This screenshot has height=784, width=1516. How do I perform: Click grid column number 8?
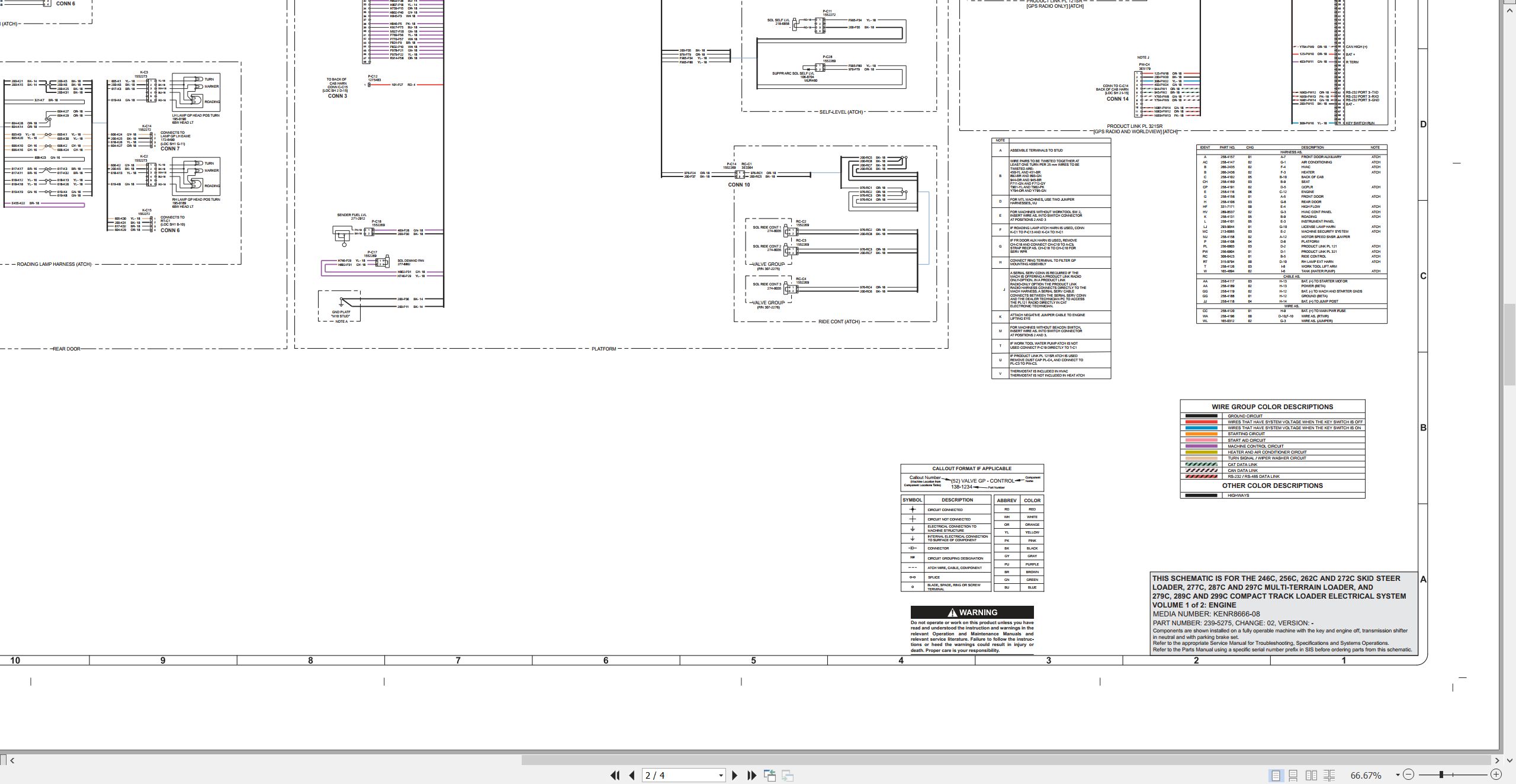310,660
